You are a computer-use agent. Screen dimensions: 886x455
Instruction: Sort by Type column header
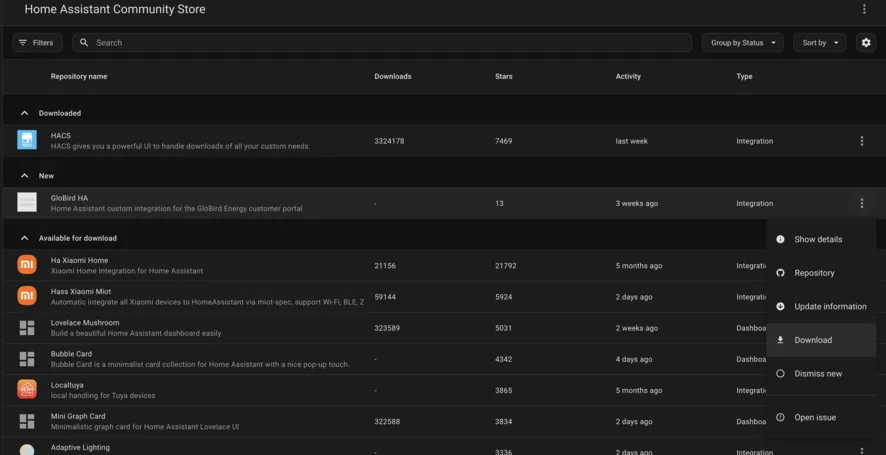744,76
